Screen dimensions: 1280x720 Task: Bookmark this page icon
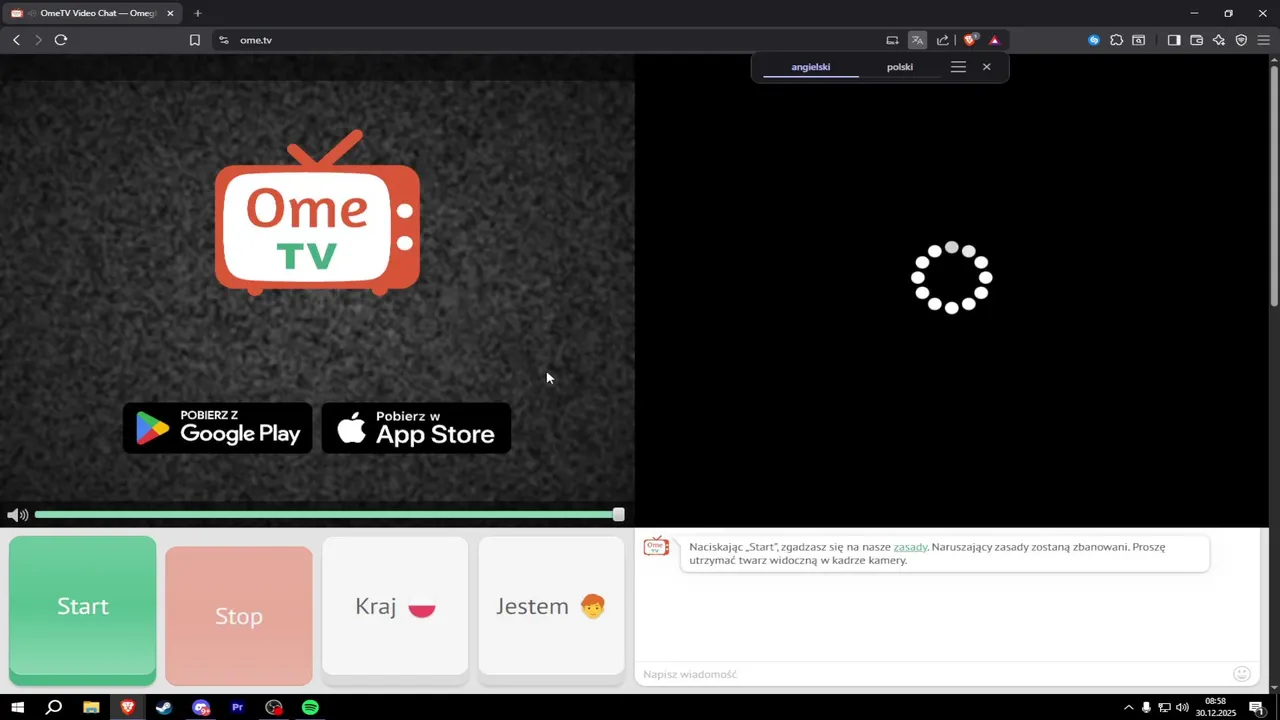[195, 40]
